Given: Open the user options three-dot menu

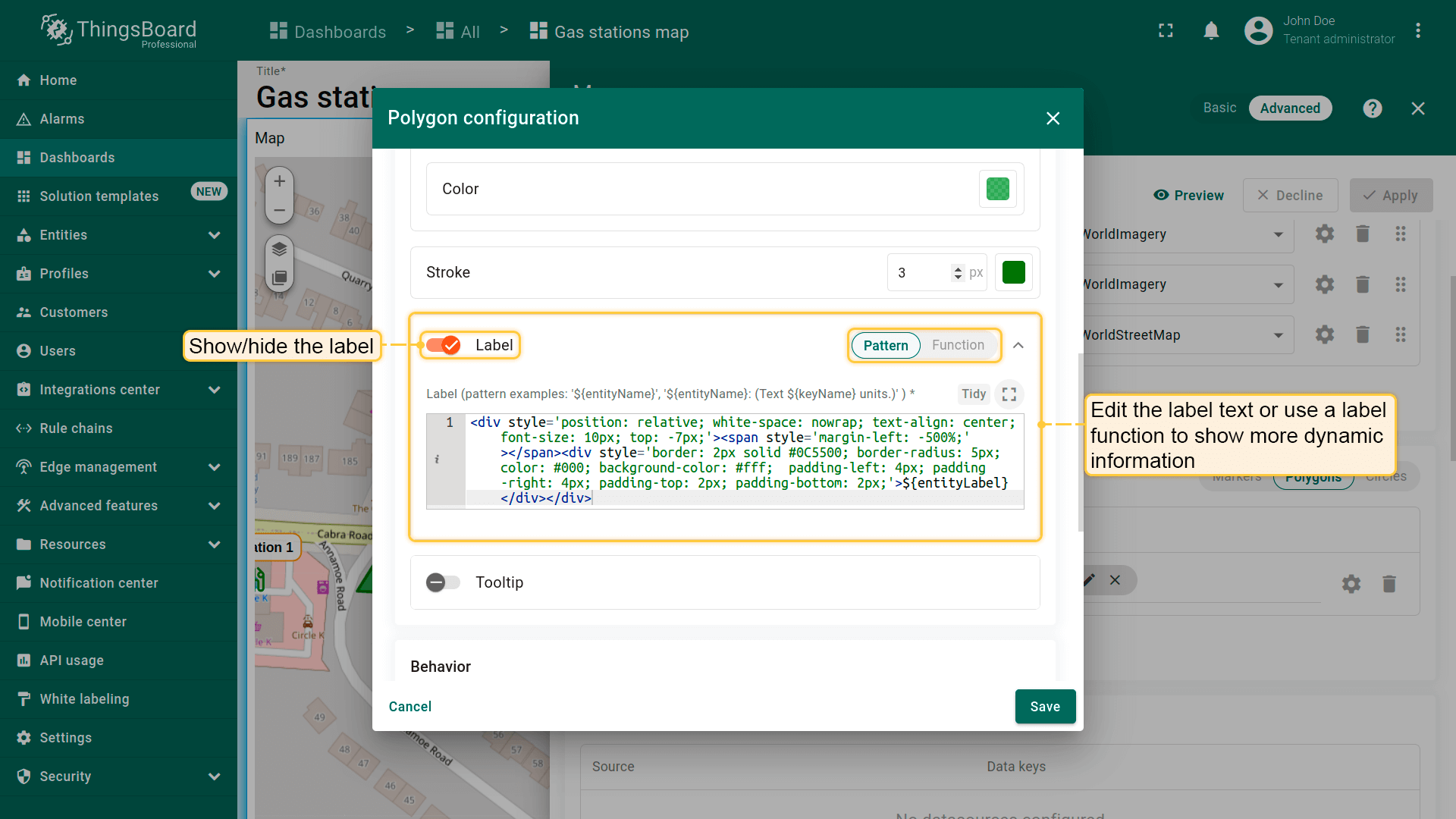Looking at the screenshot, I should tap(1417, 31).
